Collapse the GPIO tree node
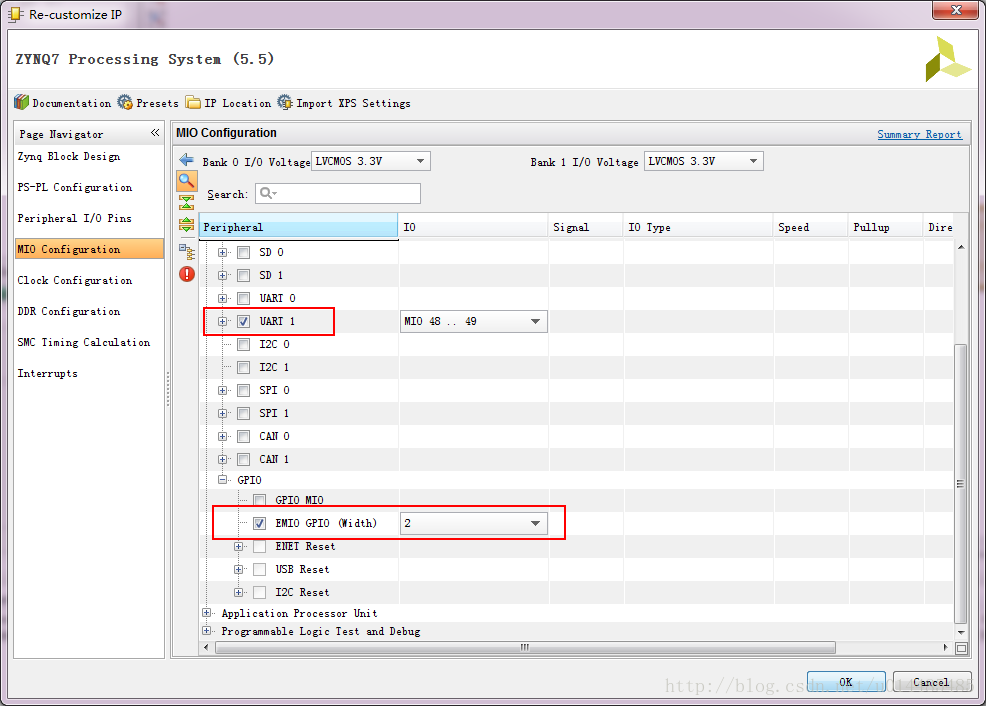 coord(223,480)
